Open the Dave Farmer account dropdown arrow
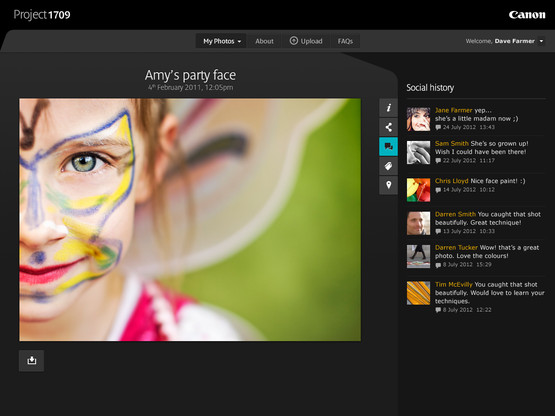This screenshot has height=416, width=555. [x=541, y=41]
